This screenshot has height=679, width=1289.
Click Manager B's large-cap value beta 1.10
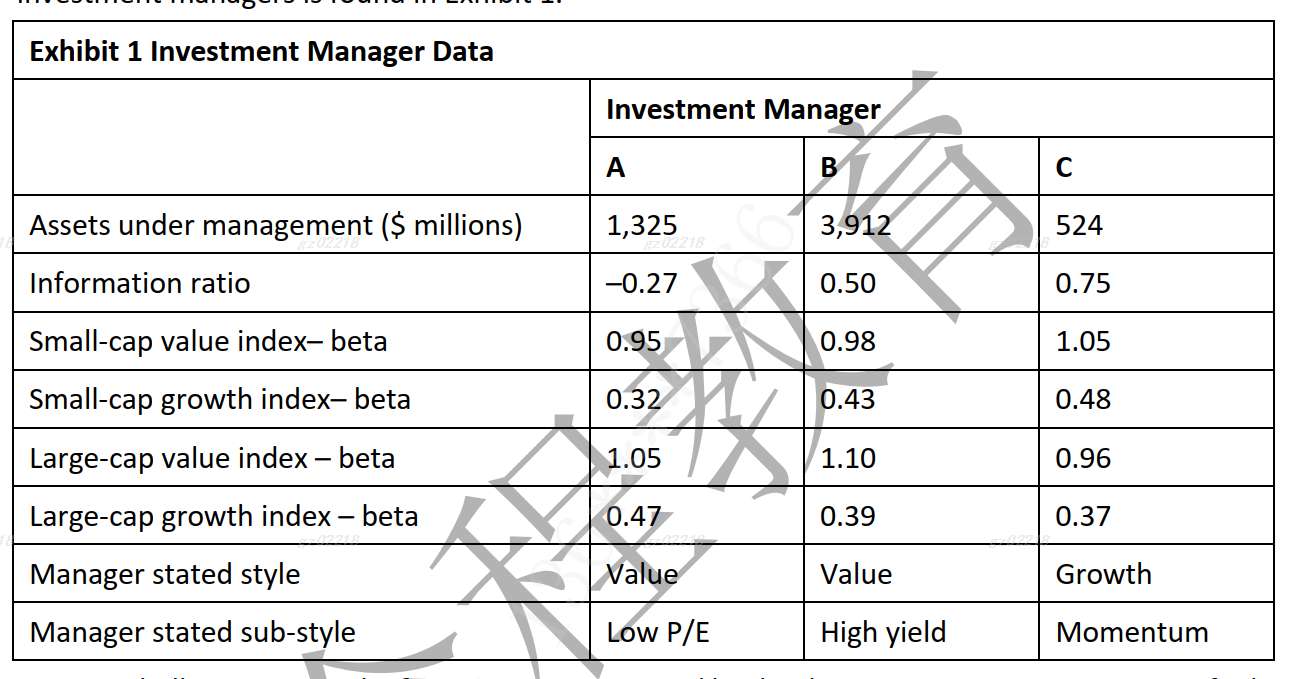847,458
